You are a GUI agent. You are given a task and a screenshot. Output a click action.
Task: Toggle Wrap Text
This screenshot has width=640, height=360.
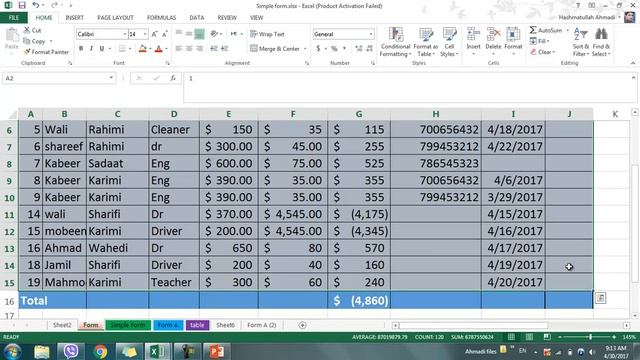coord(267,34)
